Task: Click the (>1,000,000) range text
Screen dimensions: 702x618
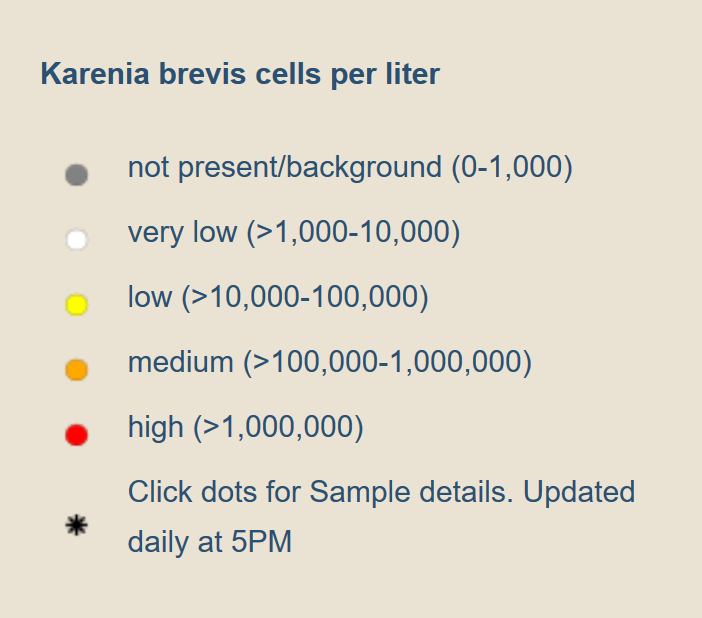Action: coord(278,428)
